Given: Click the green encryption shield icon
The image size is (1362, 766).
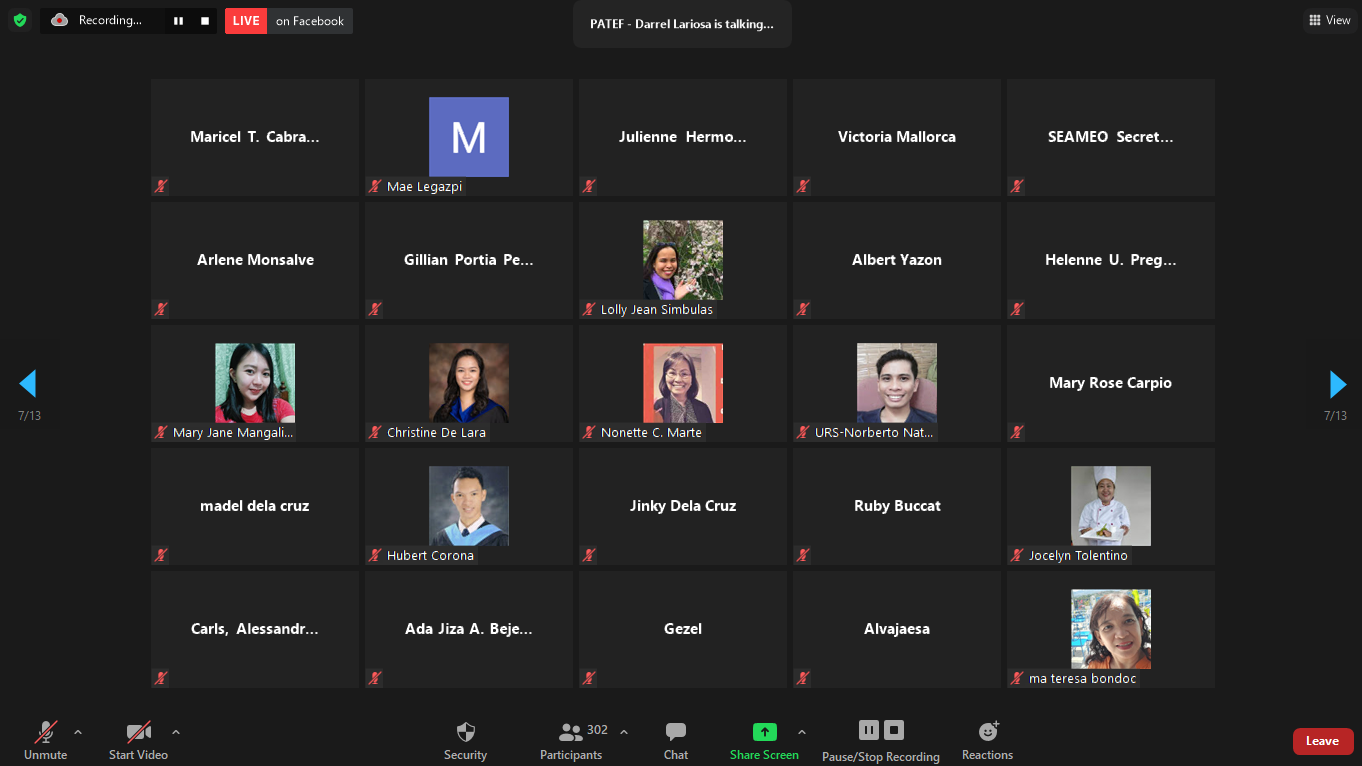Looking at the screenshot, I should pyautogui.click(x=20, y=20).
